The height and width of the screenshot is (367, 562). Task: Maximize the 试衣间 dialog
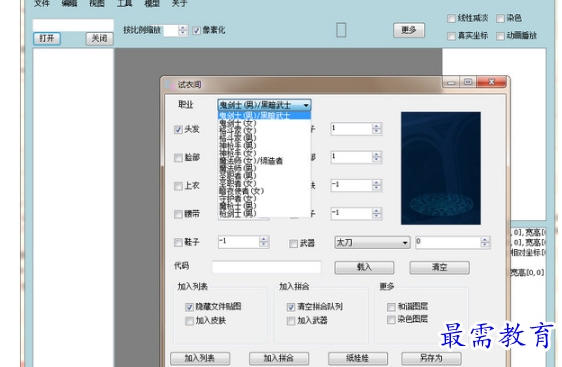click(x=468, y=82)
